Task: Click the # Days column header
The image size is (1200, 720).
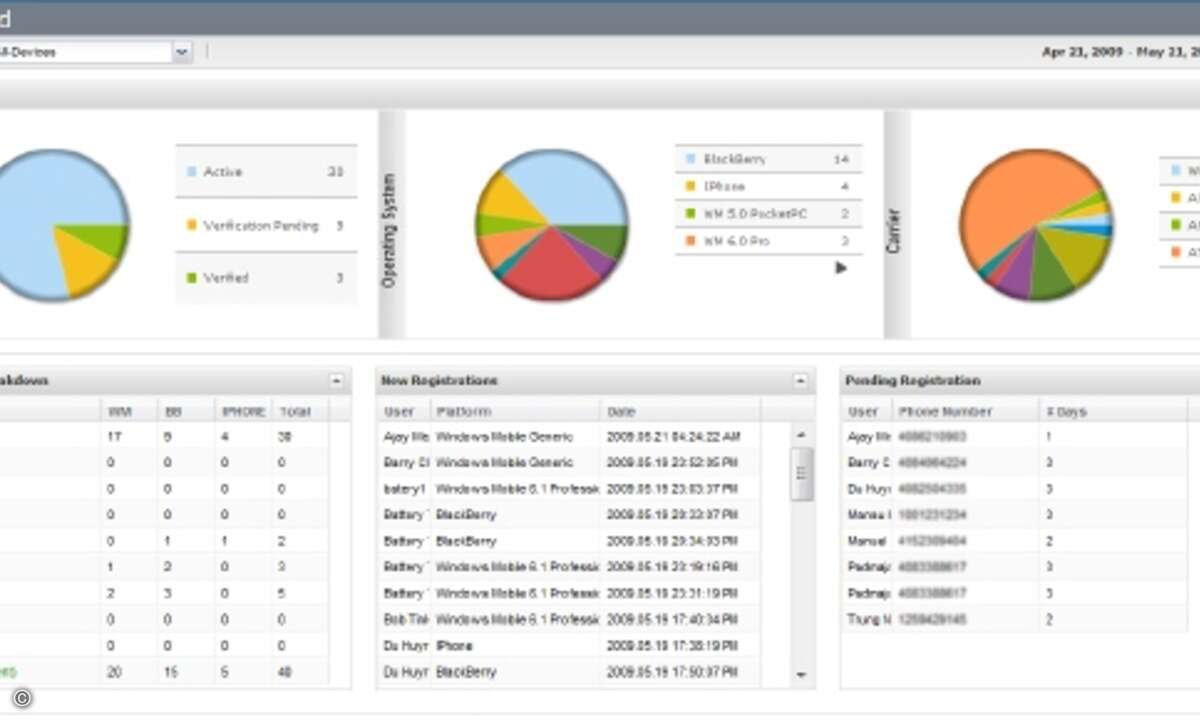Action: 1066,411
